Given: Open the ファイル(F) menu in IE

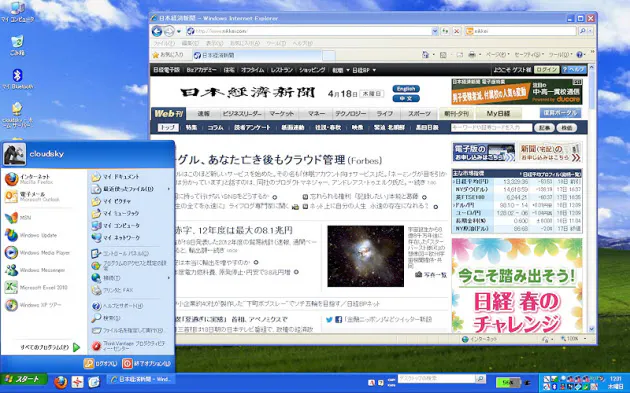Looking at the screenshot, I should (164, 43).
